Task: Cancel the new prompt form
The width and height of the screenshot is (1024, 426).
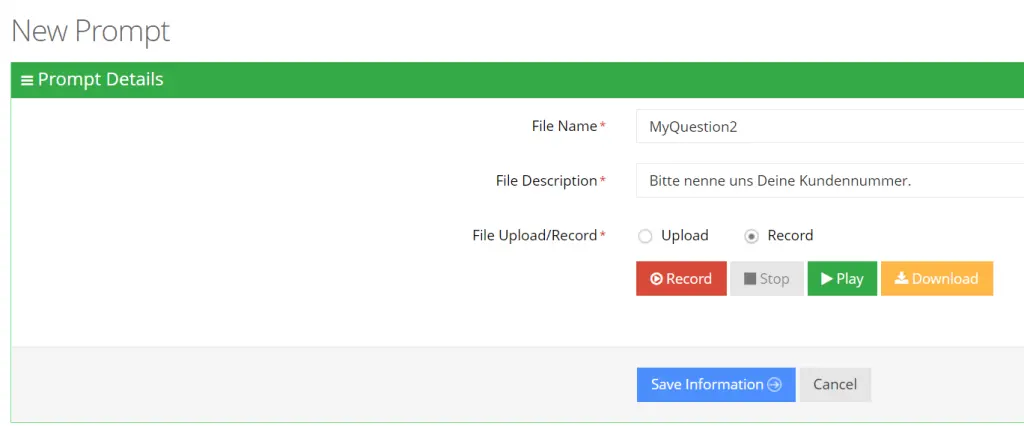Action: [835, 385]
